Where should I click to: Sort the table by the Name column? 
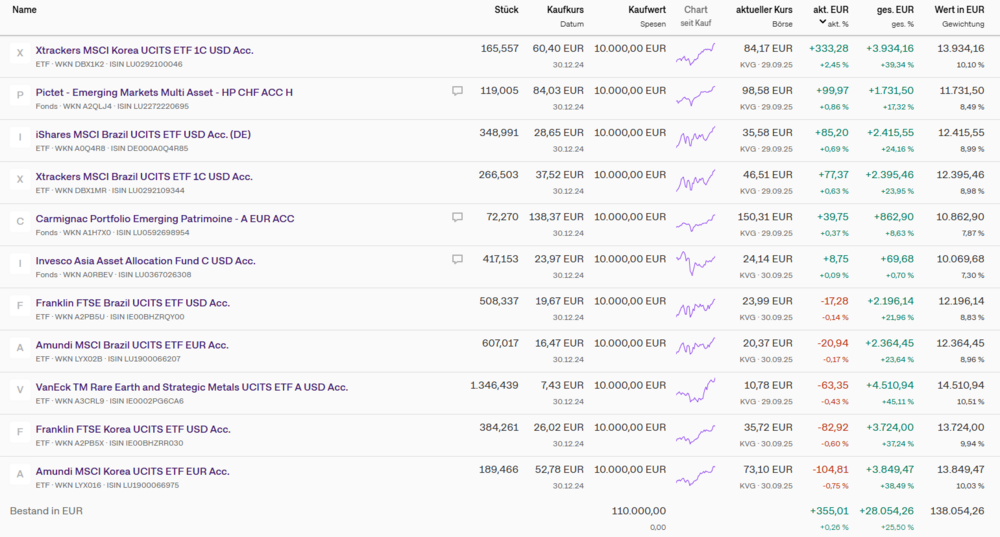[24, 9]
